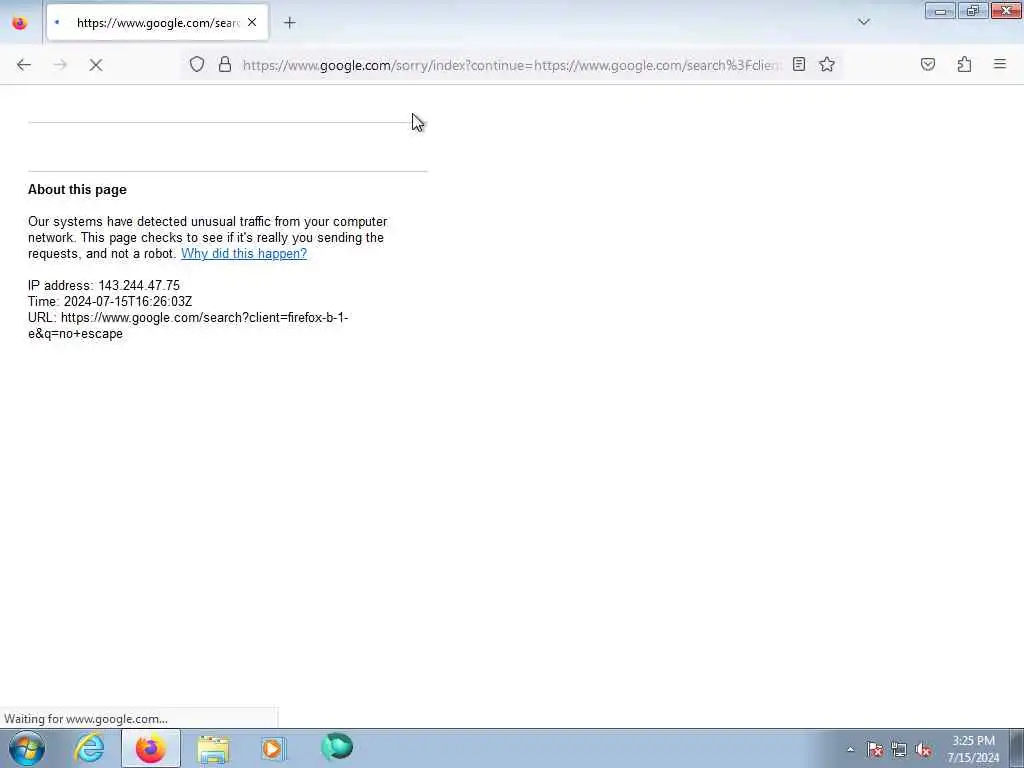1024x768 pixels.
Task: Open the tracking protection shield icon
Action: (197, 64)
